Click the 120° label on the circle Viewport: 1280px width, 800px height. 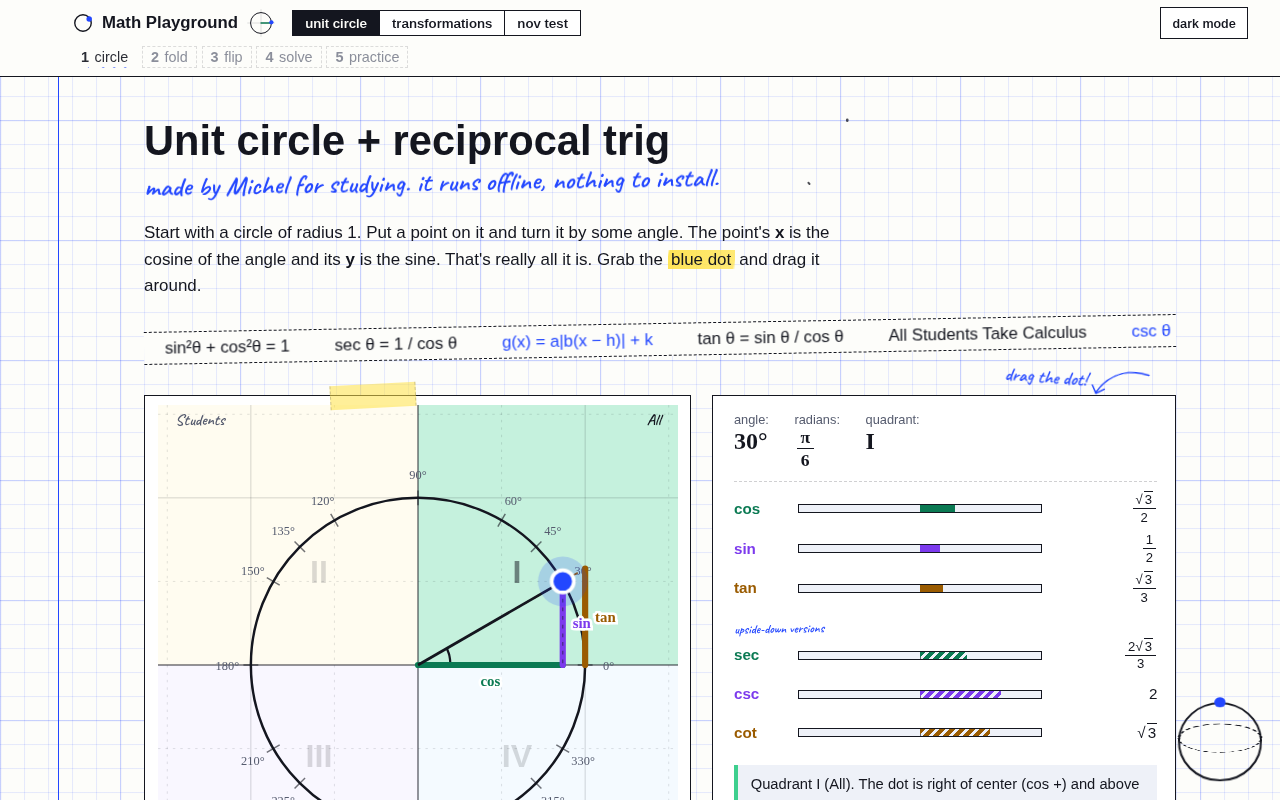click(322, 501)
